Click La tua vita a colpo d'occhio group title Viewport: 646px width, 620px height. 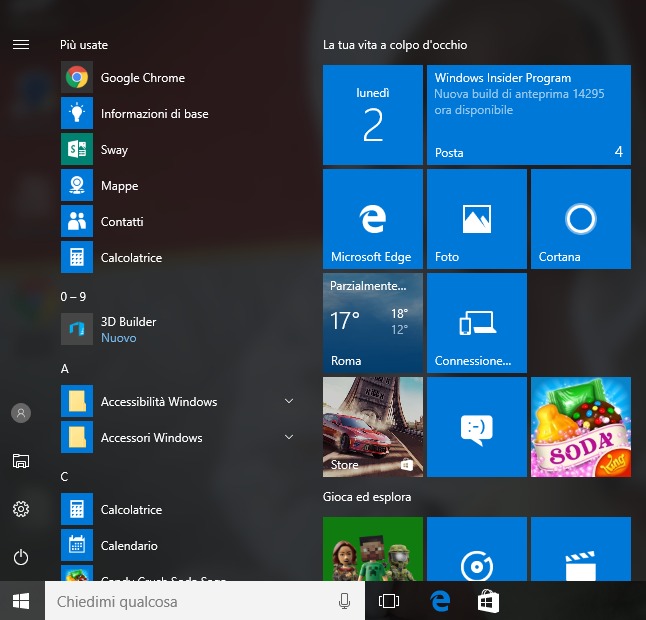(395, 45)
